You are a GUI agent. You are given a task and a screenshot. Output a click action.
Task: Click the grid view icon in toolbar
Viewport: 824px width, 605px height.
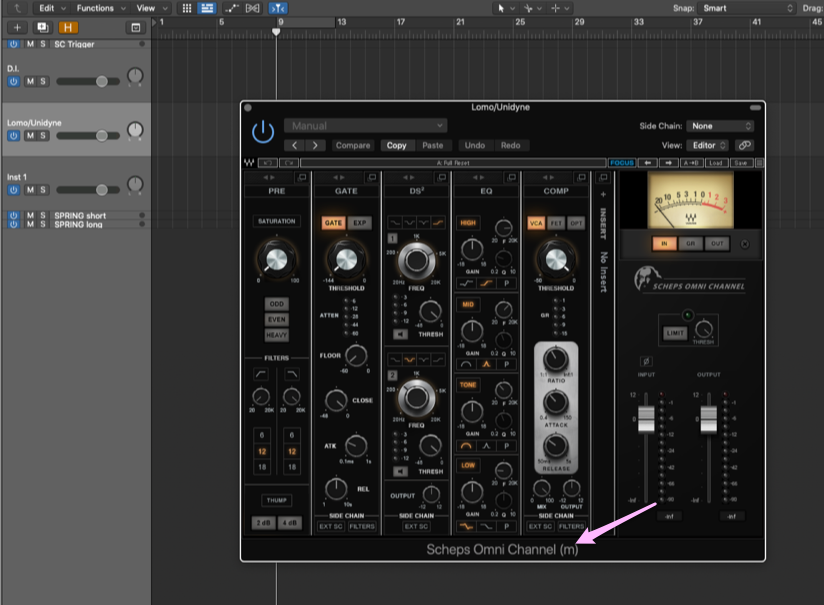click(187, 8)
